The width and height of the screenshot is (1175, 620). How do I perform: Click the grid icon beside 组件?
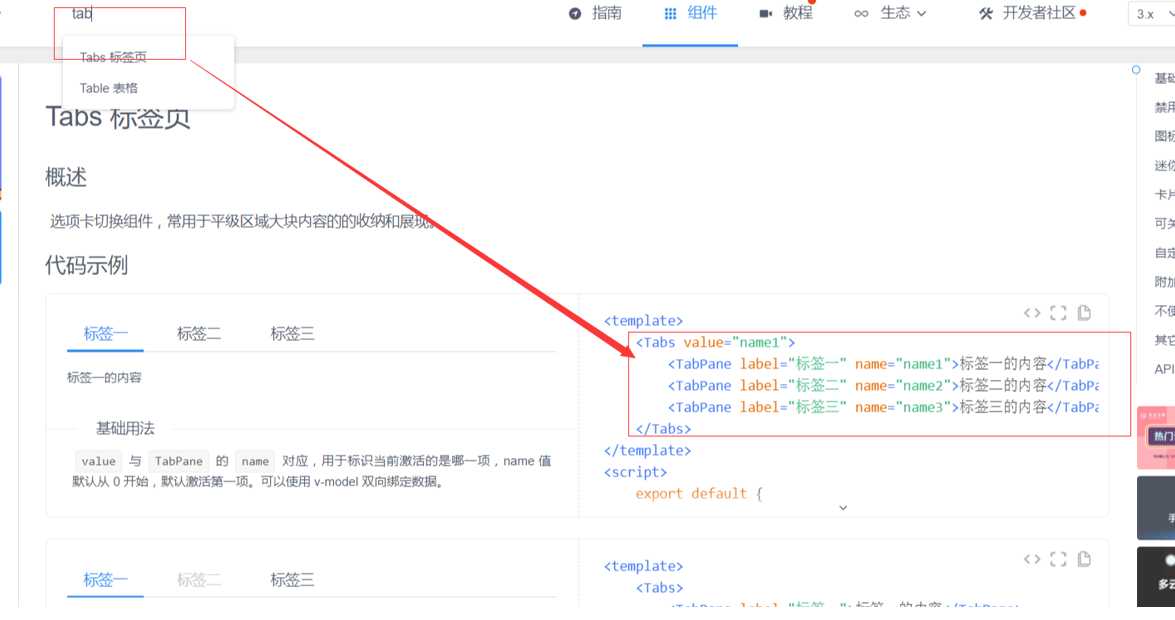(x=670, y=13)
